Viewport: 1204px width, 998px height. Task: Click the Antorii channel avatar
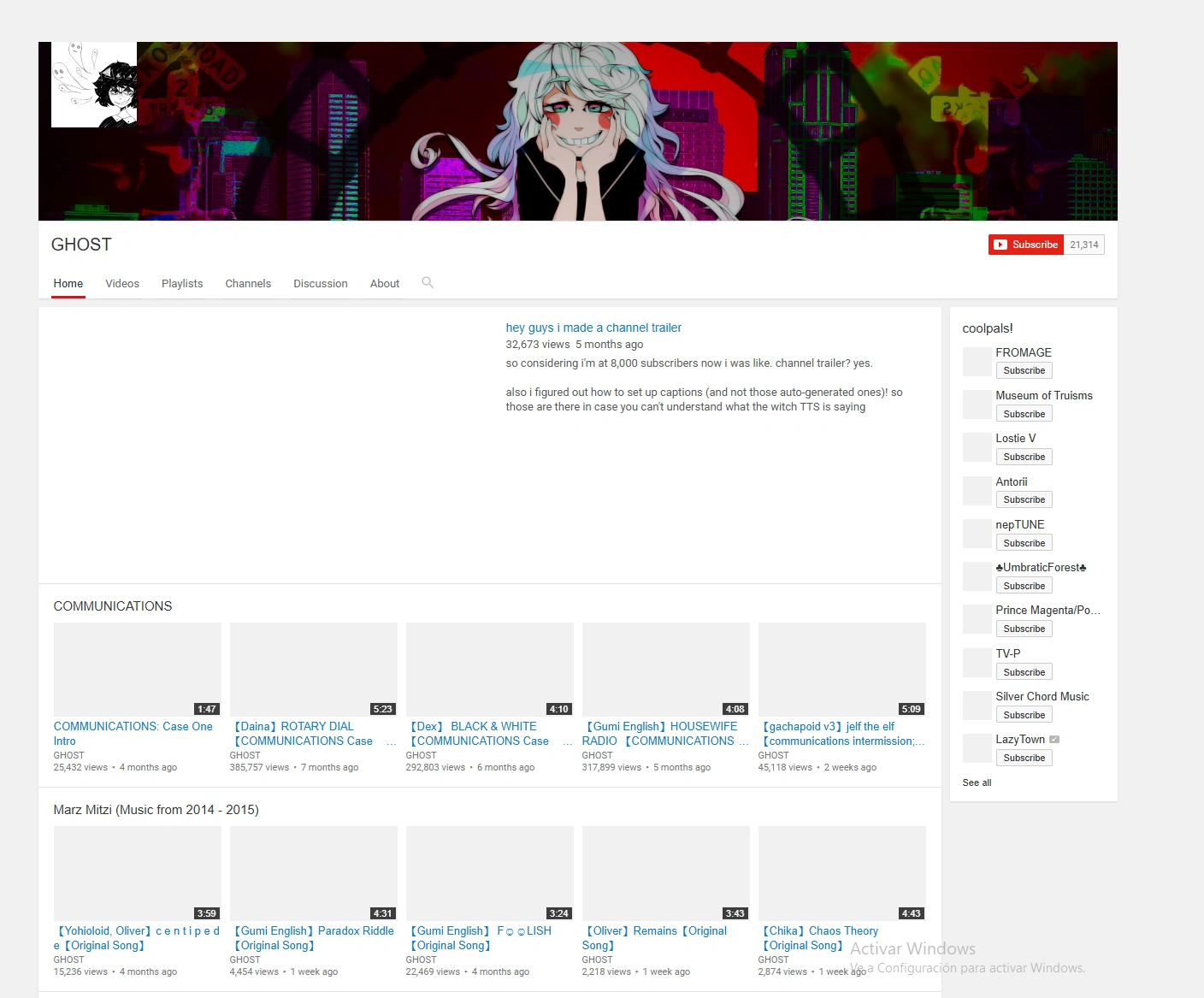977,491
